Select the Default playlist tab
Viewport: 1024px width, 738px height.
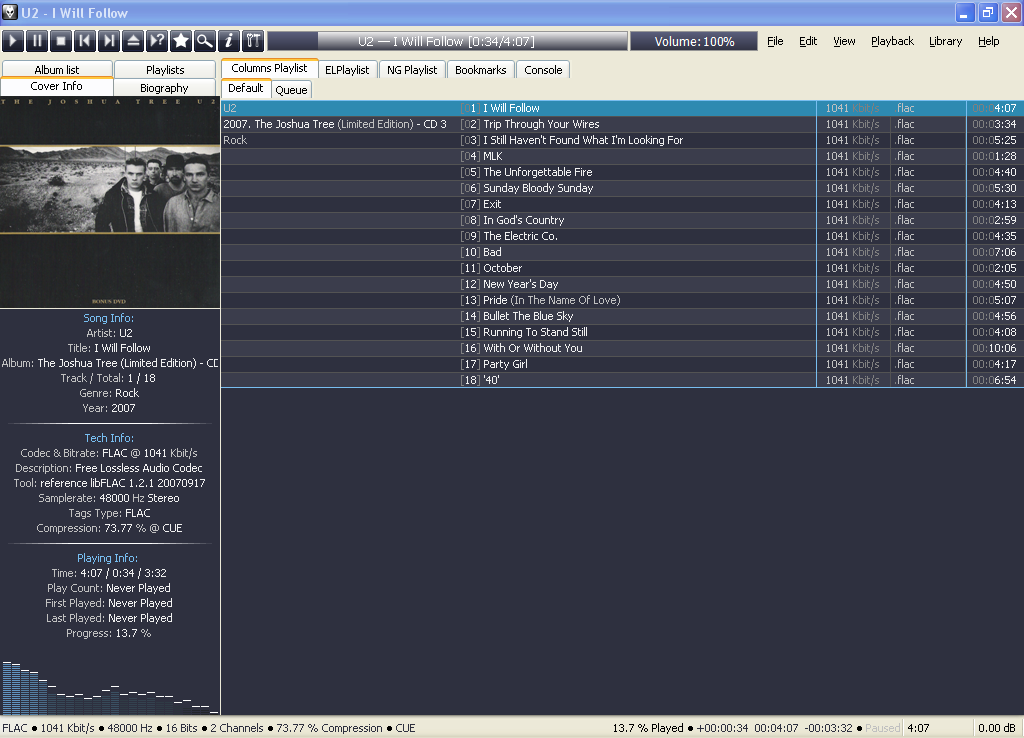[x=246, y=88]
